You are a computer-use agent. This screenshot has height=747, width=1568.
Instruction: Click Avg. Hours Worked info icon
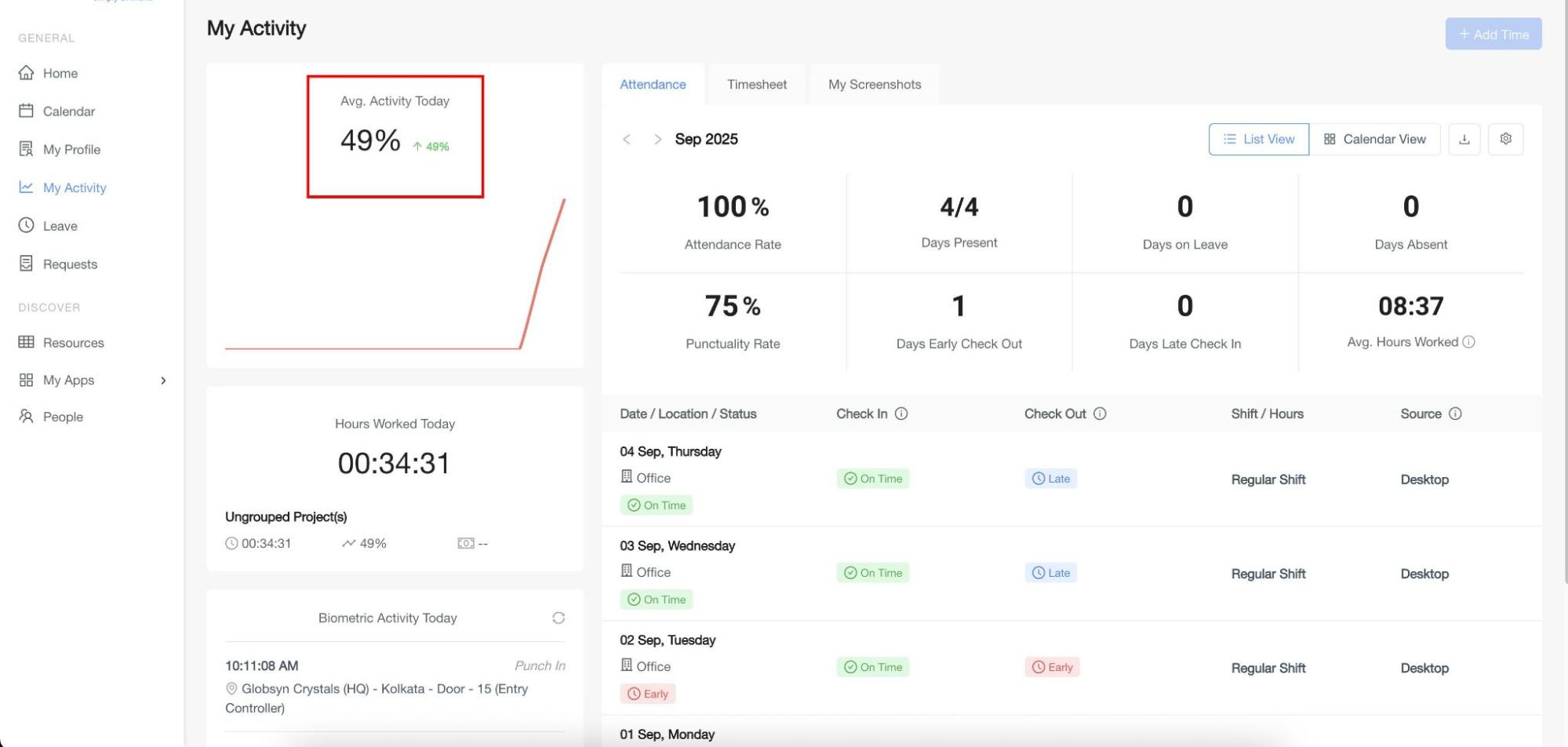coord(1469,342)
